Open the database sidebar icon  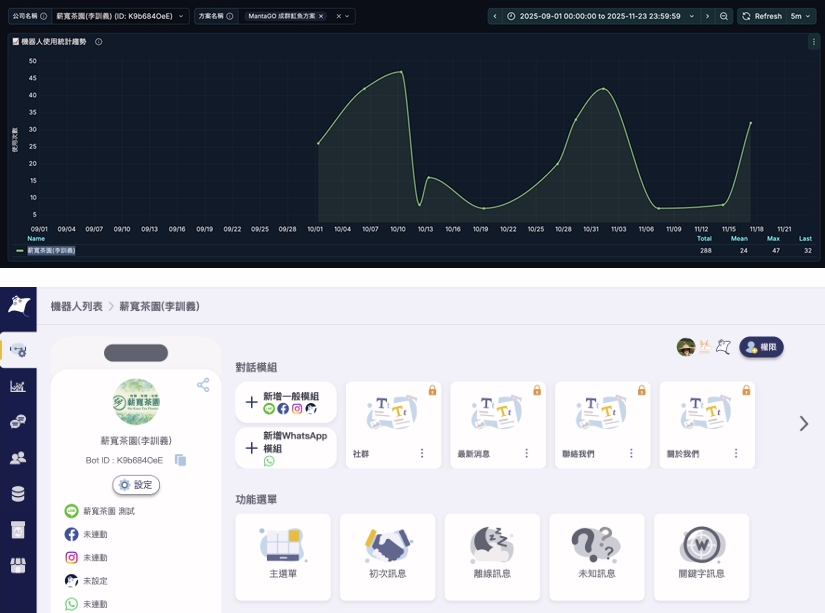18,494
